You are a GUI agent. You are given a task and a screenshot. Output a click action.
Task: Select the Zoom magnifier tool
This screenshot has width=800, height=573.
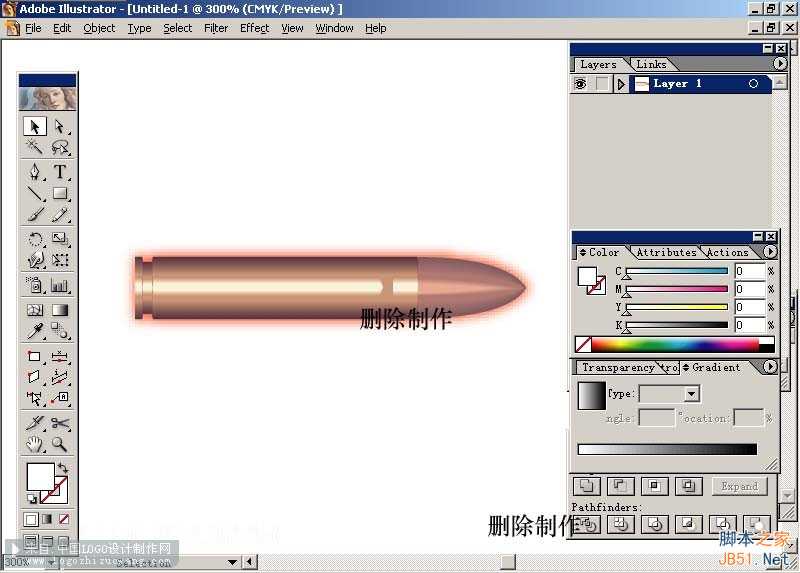(60, 444)
